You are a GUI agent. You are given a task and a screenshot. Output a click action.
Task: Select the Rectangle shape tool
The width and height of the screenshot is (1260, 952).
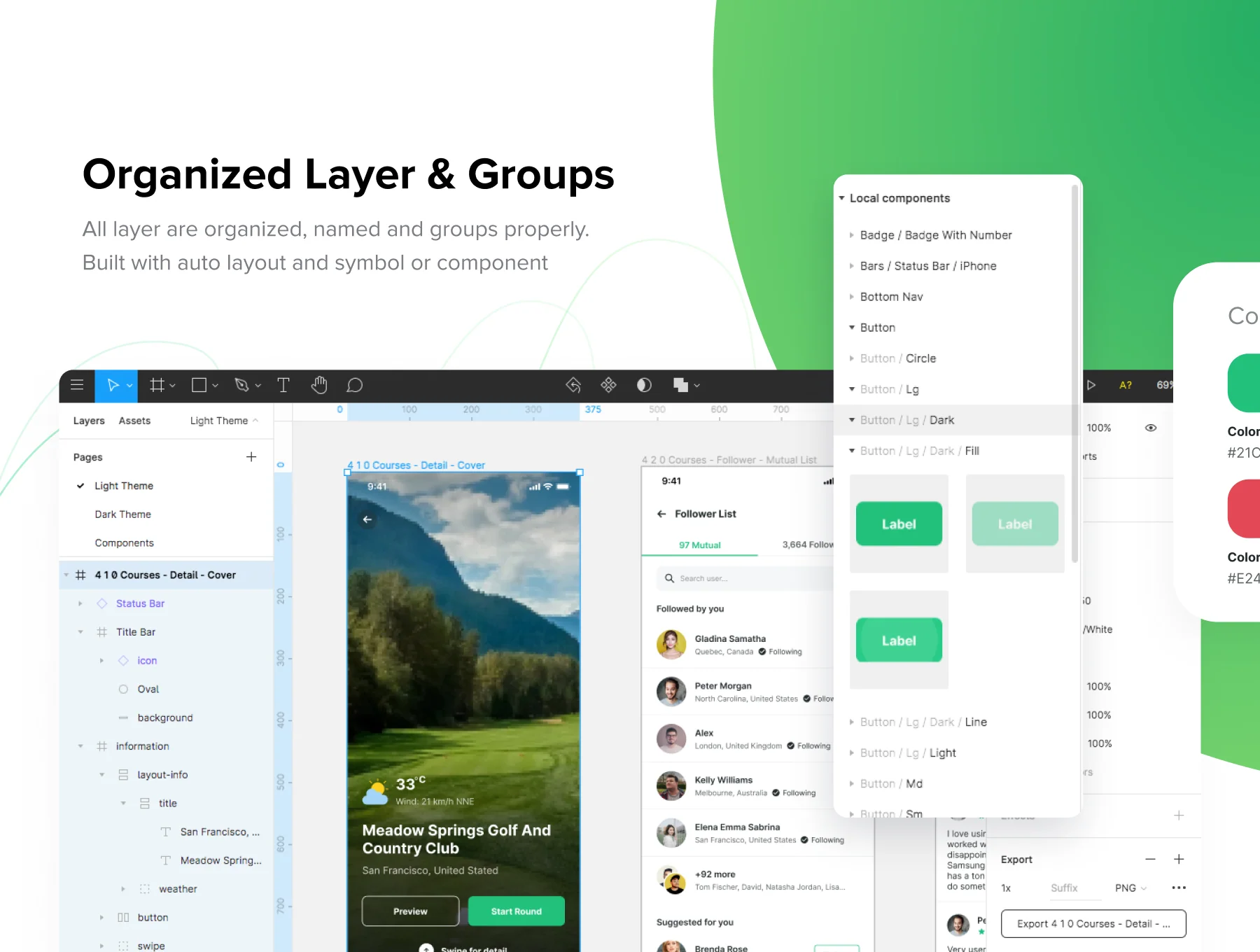(x=199, y=385)
